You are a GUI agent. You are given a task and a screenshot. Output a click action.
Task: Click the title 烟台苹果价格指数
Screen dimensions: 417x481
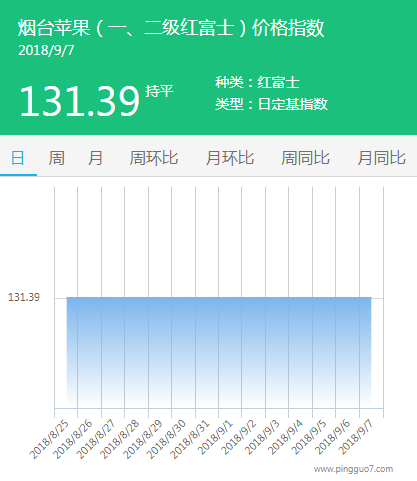point(171,28)
